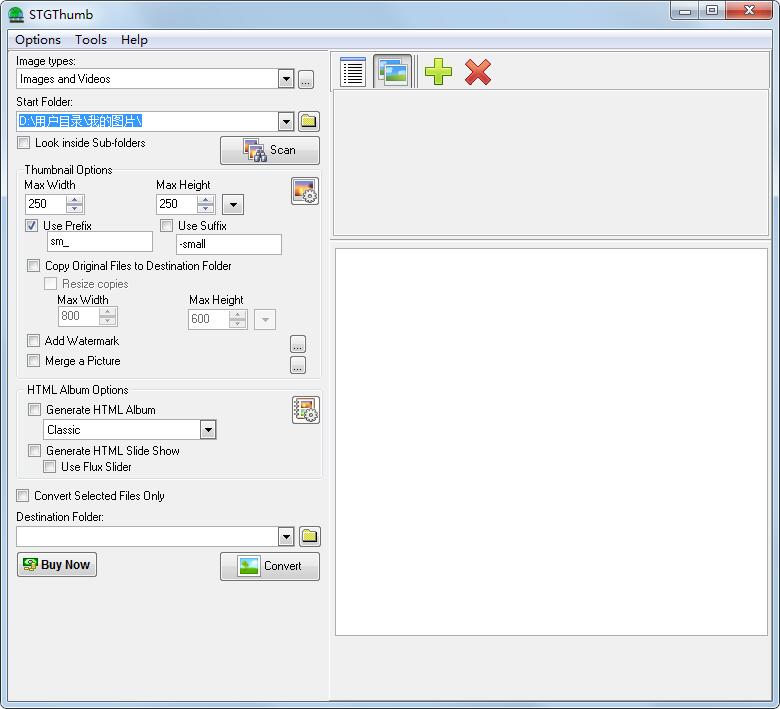The image size is (780, 709).
Task: Click the red X remove files icon
Action: pyautogui.click(x=478, y=72)
